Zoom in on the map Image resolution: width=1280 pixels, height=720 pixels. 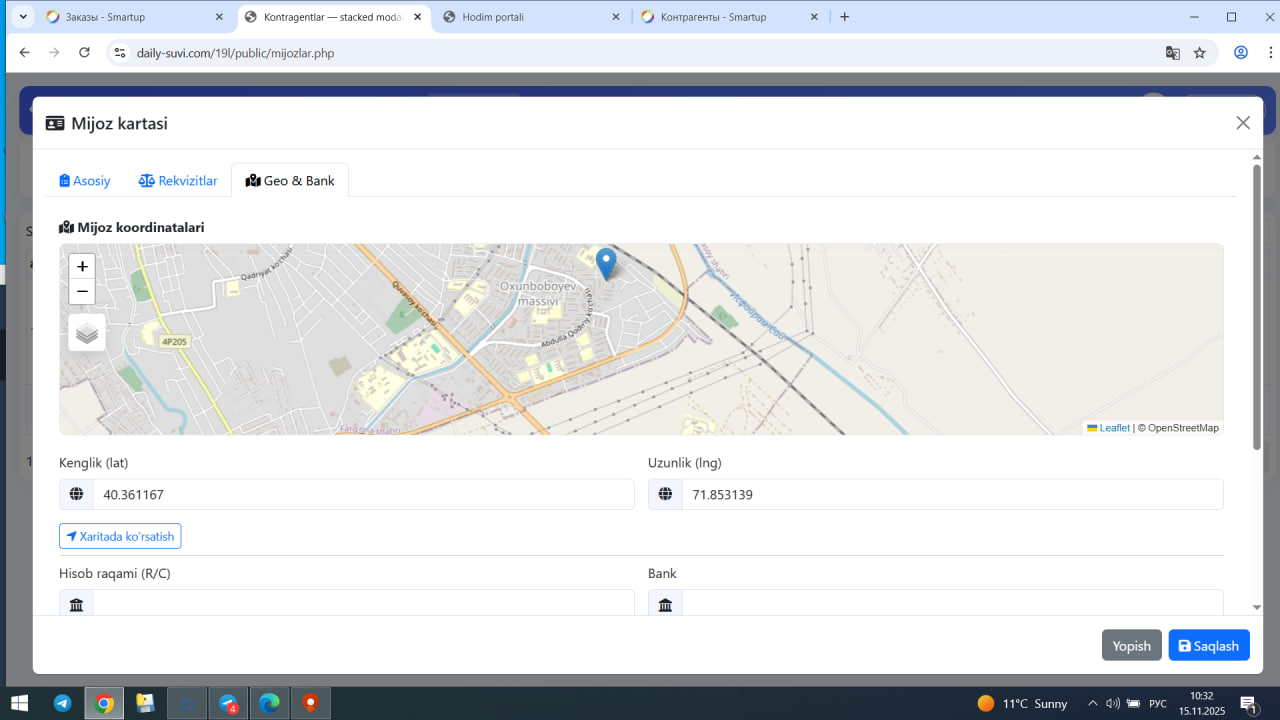tap(82, 267)
